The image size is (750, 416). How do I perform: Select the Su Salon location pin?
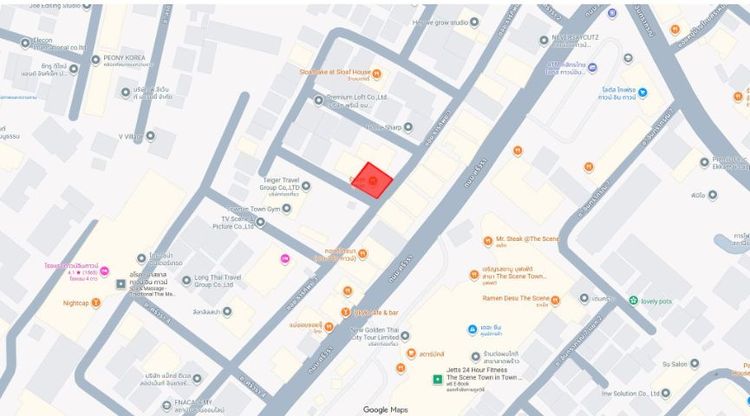click(x=695, y=363)
